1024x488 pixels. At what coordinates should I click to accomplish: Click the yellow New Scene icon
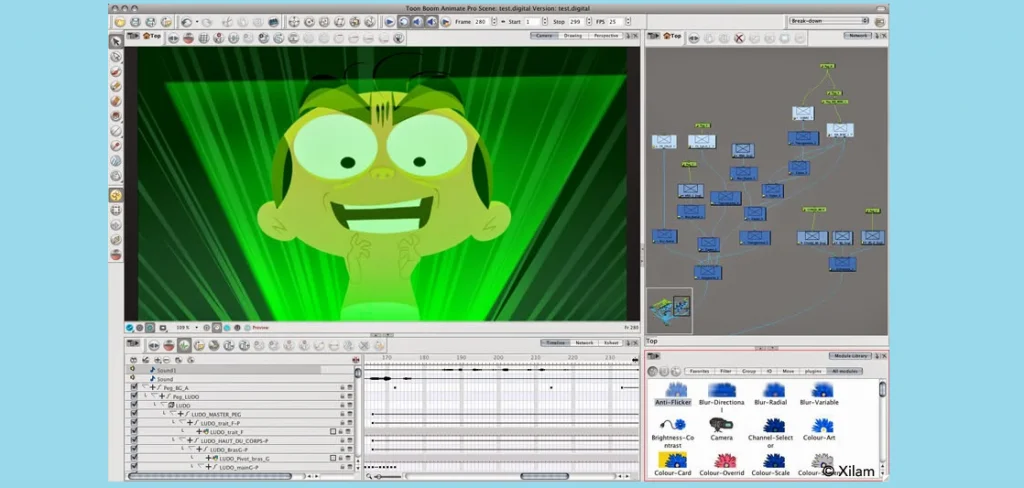tap(120, 22)
